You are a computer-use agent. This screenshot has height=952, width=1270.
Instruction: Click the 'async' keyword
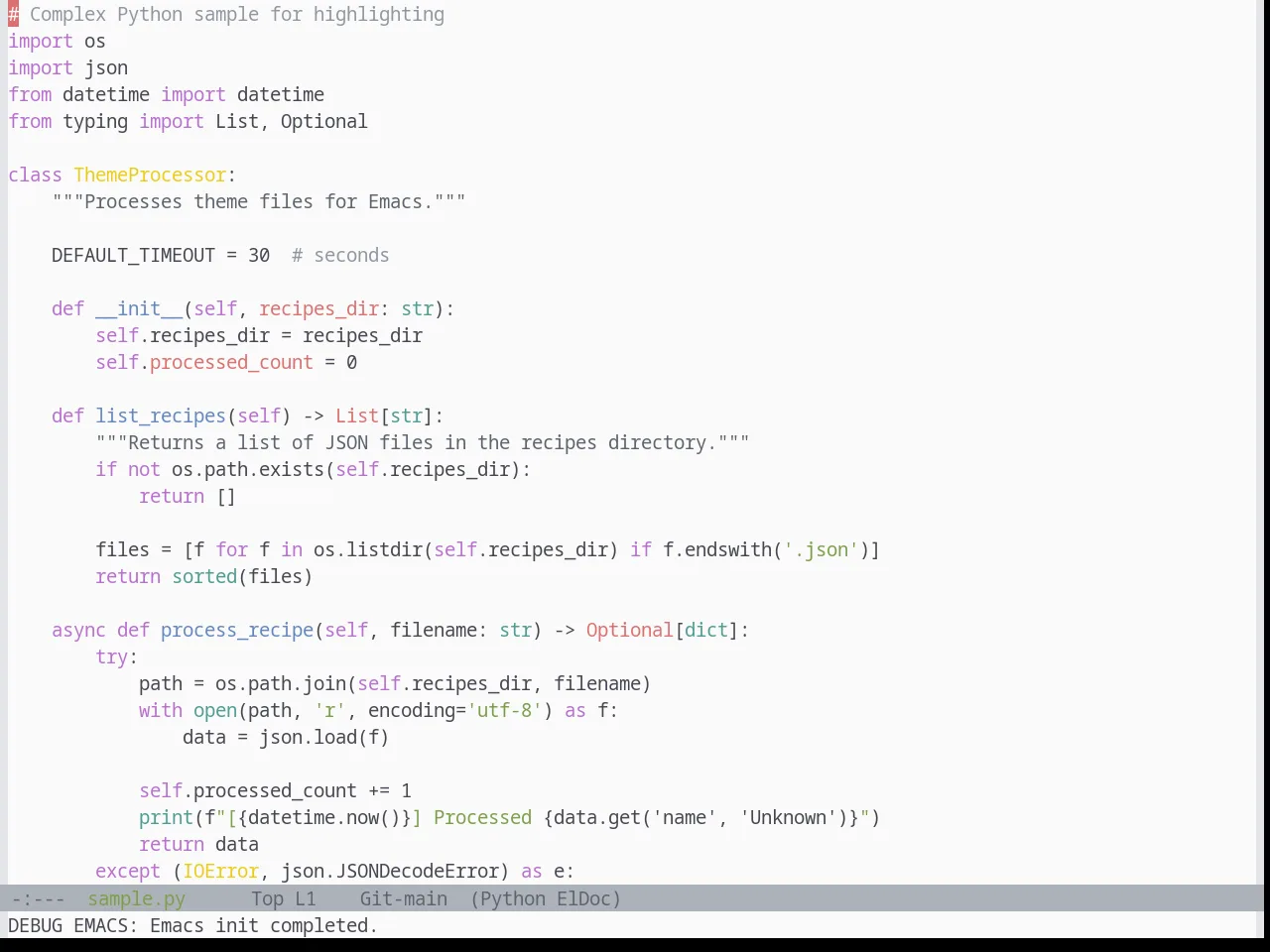coord(78,631)
